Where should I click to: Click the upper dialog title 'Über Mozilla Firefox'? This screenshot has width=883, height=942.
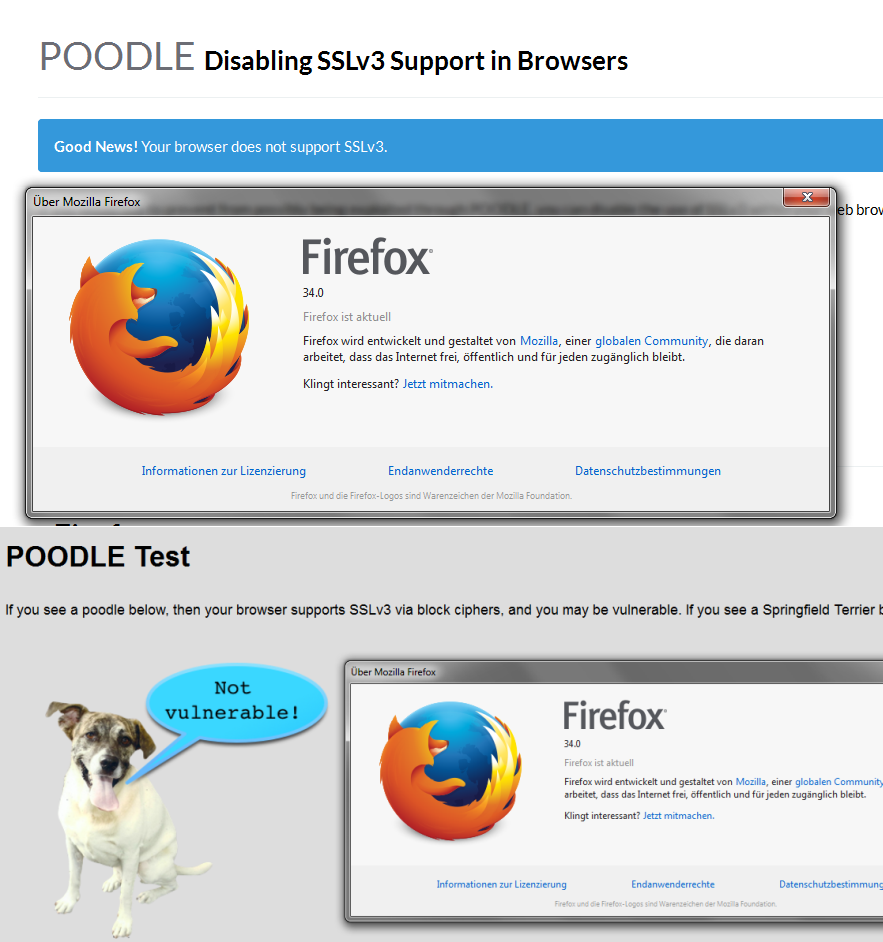[86, 202]
